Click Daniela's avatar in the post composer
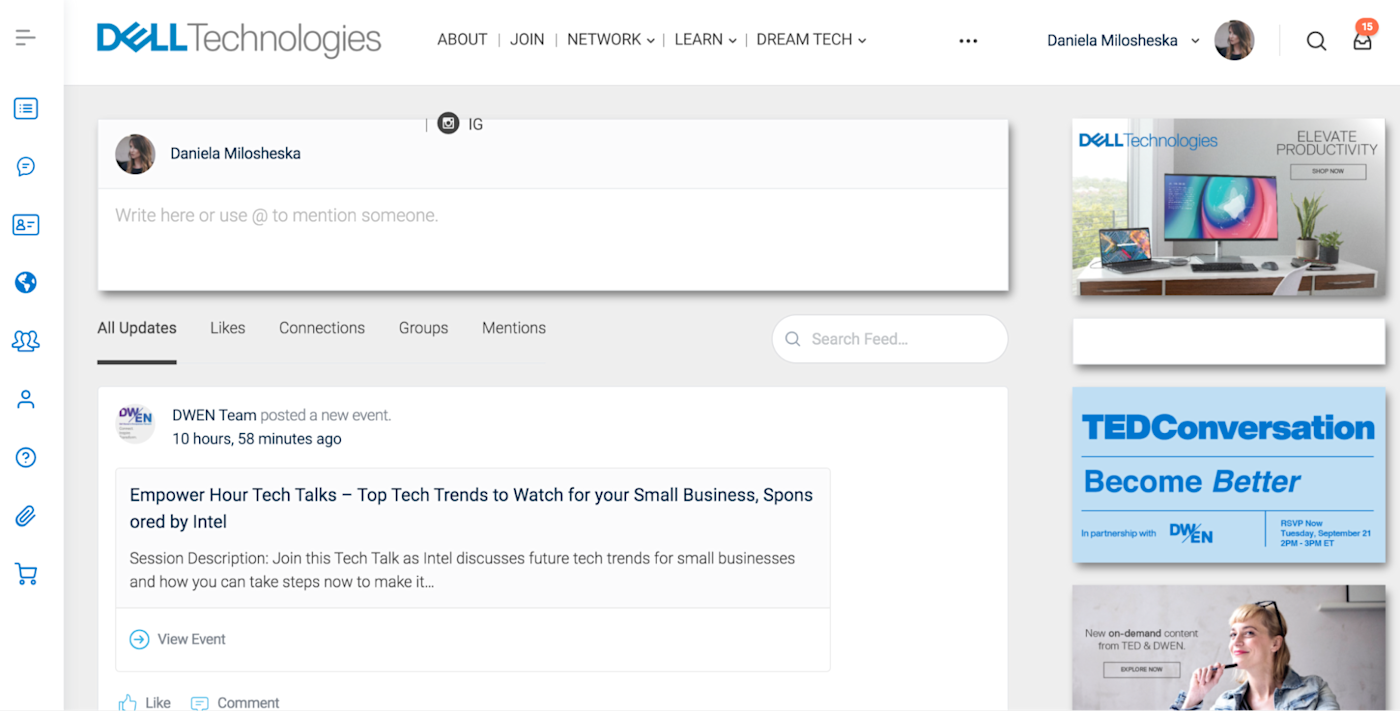Screen dimensions: 1400x711 point(135,154)
